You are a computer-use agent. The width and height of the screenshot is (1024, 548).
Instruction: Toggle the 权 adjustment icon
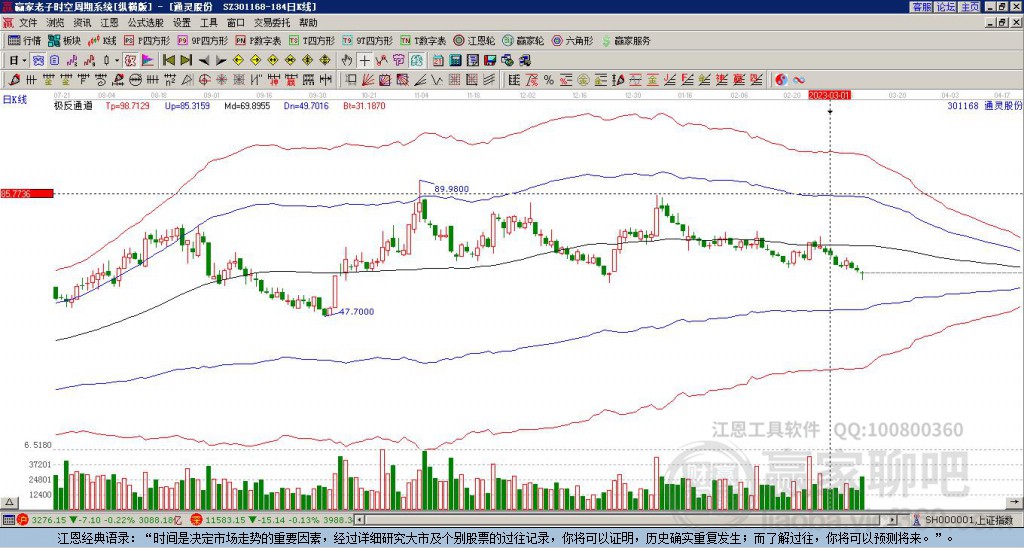click(131, 61)
